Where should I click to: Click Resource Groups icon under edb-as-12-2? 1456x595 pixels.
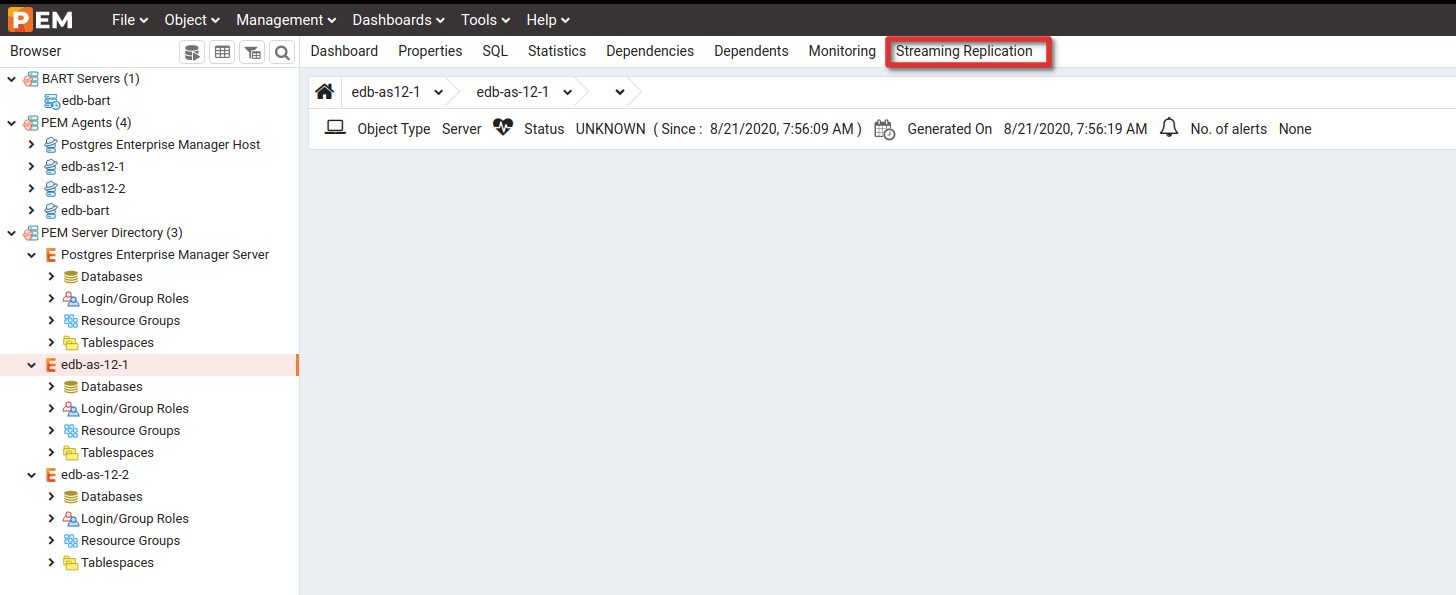[71, 541]
